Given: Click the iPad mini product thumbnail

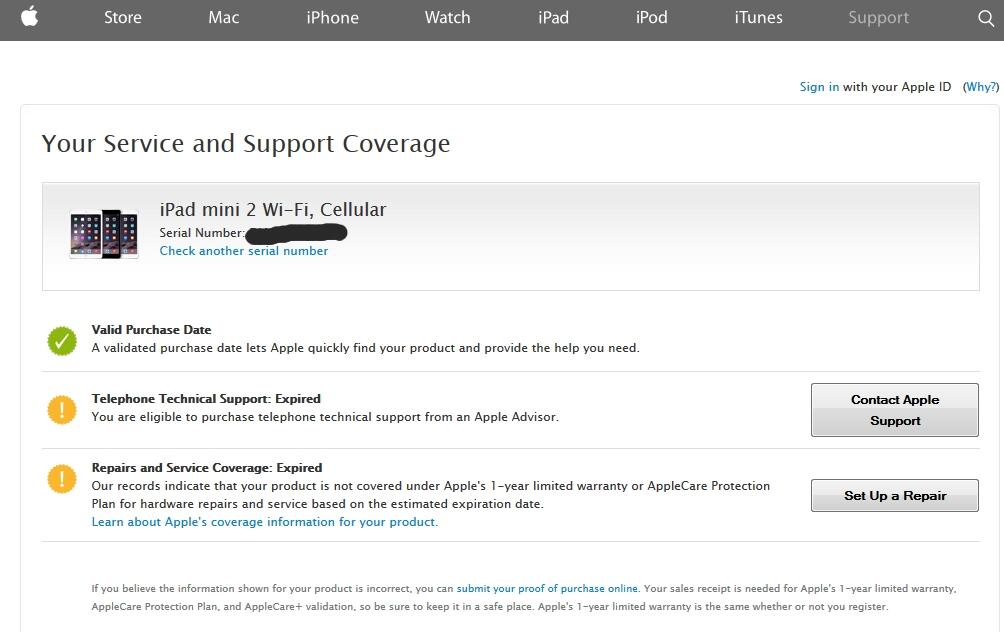Looking at the screenshot, I should point(104,234).
